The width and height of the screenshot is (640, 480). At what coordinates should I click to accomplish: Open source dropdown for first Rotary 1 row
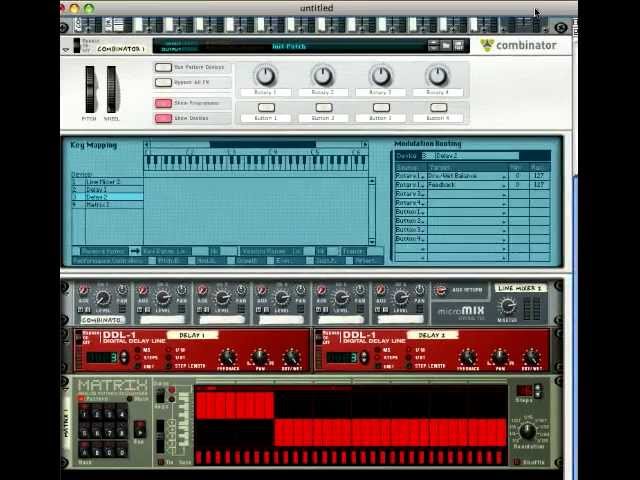pos(410,176)
